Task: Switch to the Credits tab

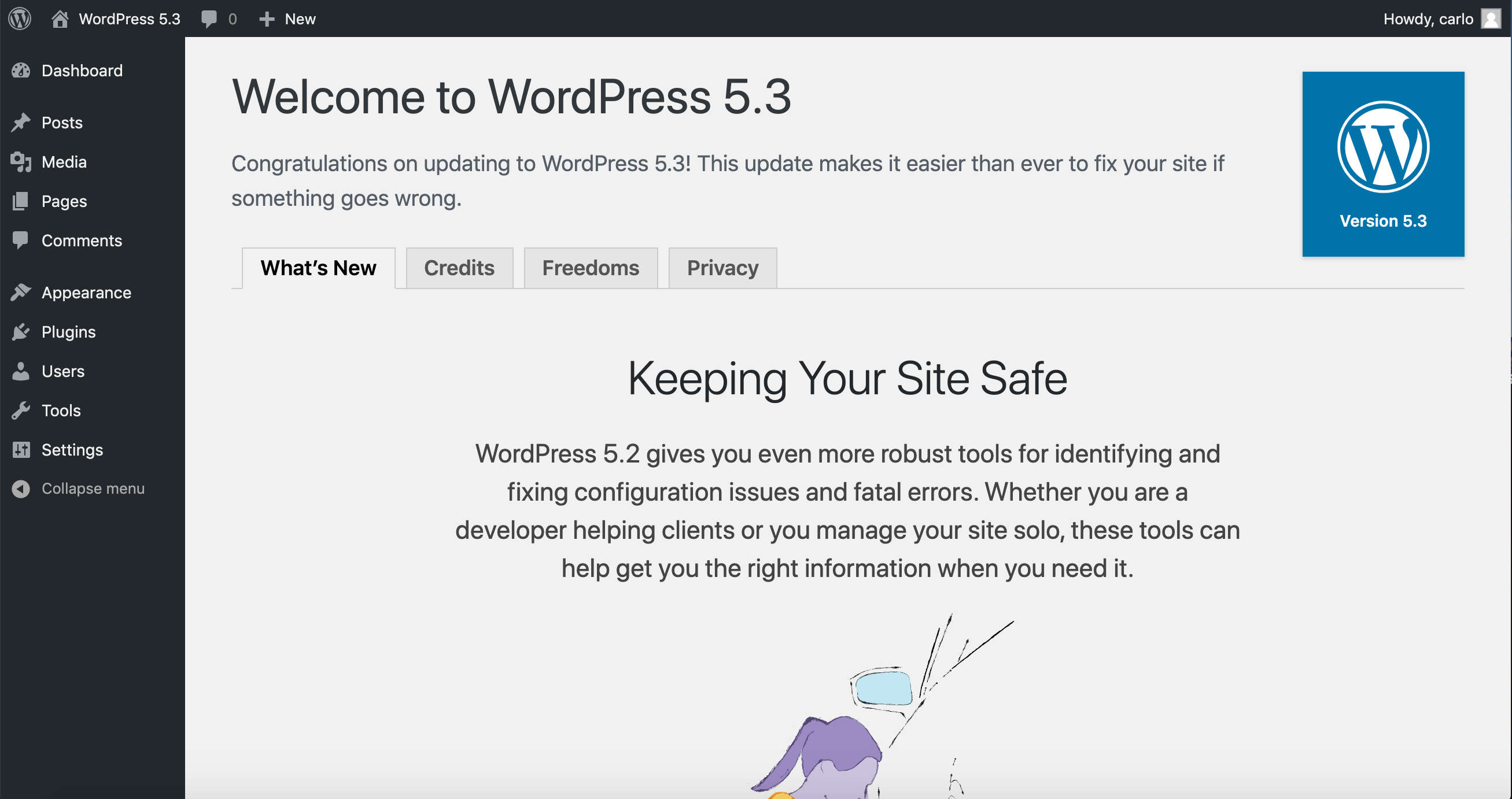Action: (x=459, y=268)
